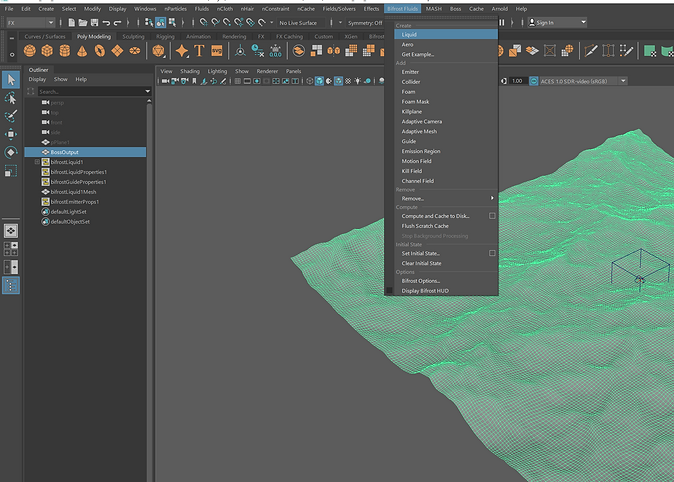Click the gamma value field 1.00
This screenshot has width=674, height=482.
pyautogui.click(x=518, y=81)
